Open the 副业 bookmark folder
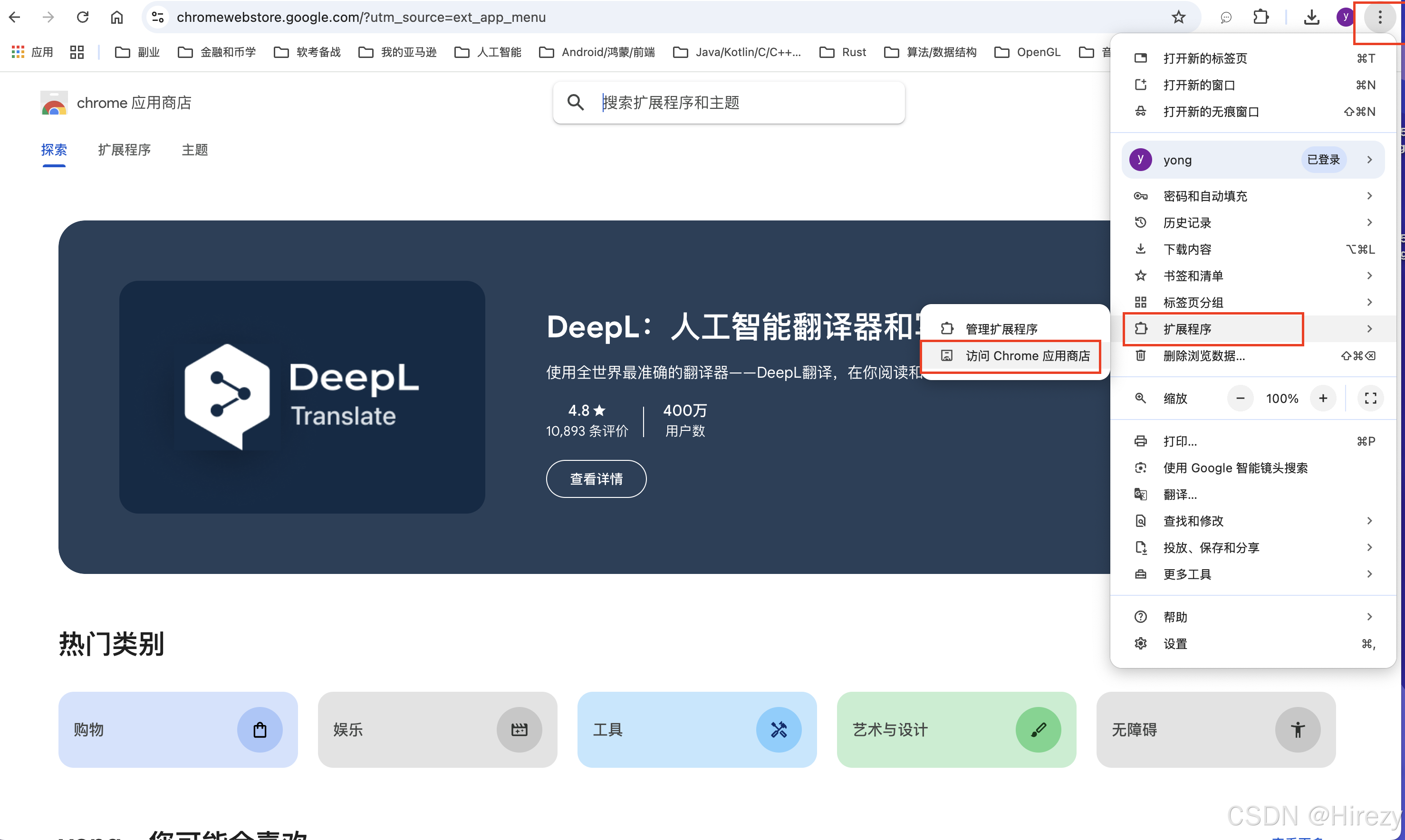This screenshot has width=1405, height=840. (x=137, y=52)
